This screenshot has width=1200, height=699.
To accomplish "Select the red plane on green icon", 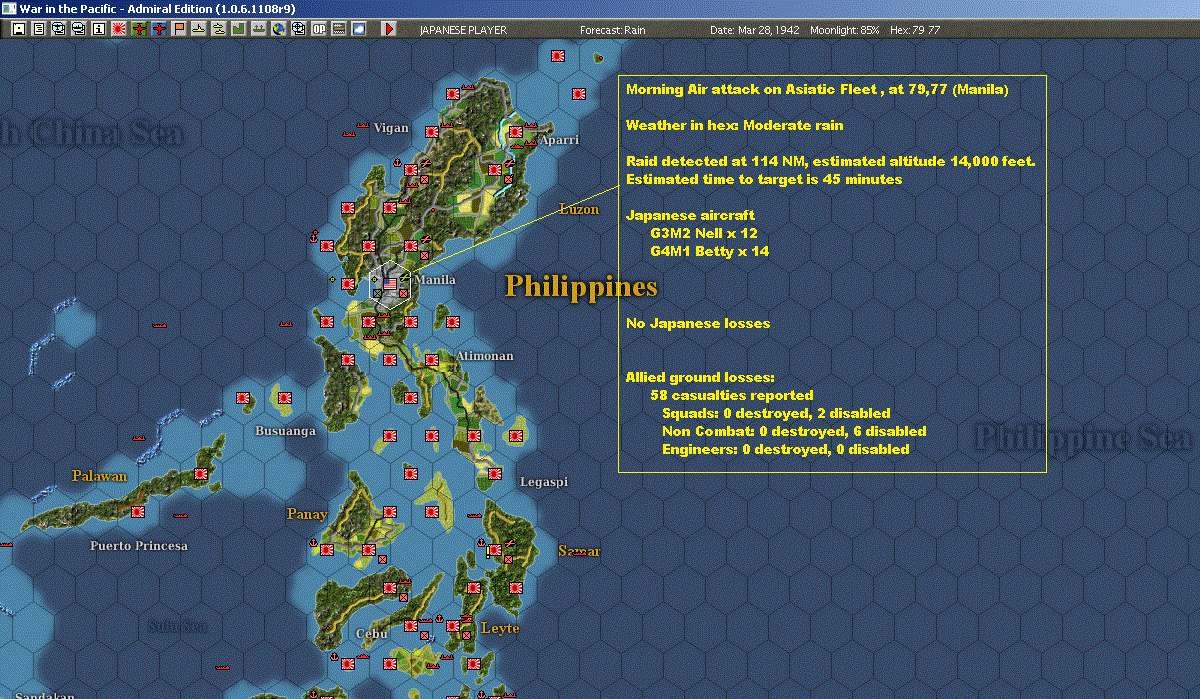I will click(139, 29).
